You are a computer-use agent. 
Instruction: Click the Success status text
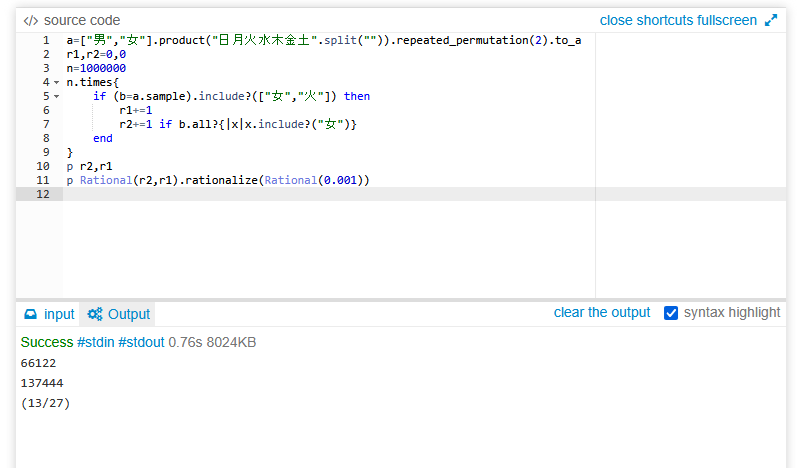[x=47, y=342]
